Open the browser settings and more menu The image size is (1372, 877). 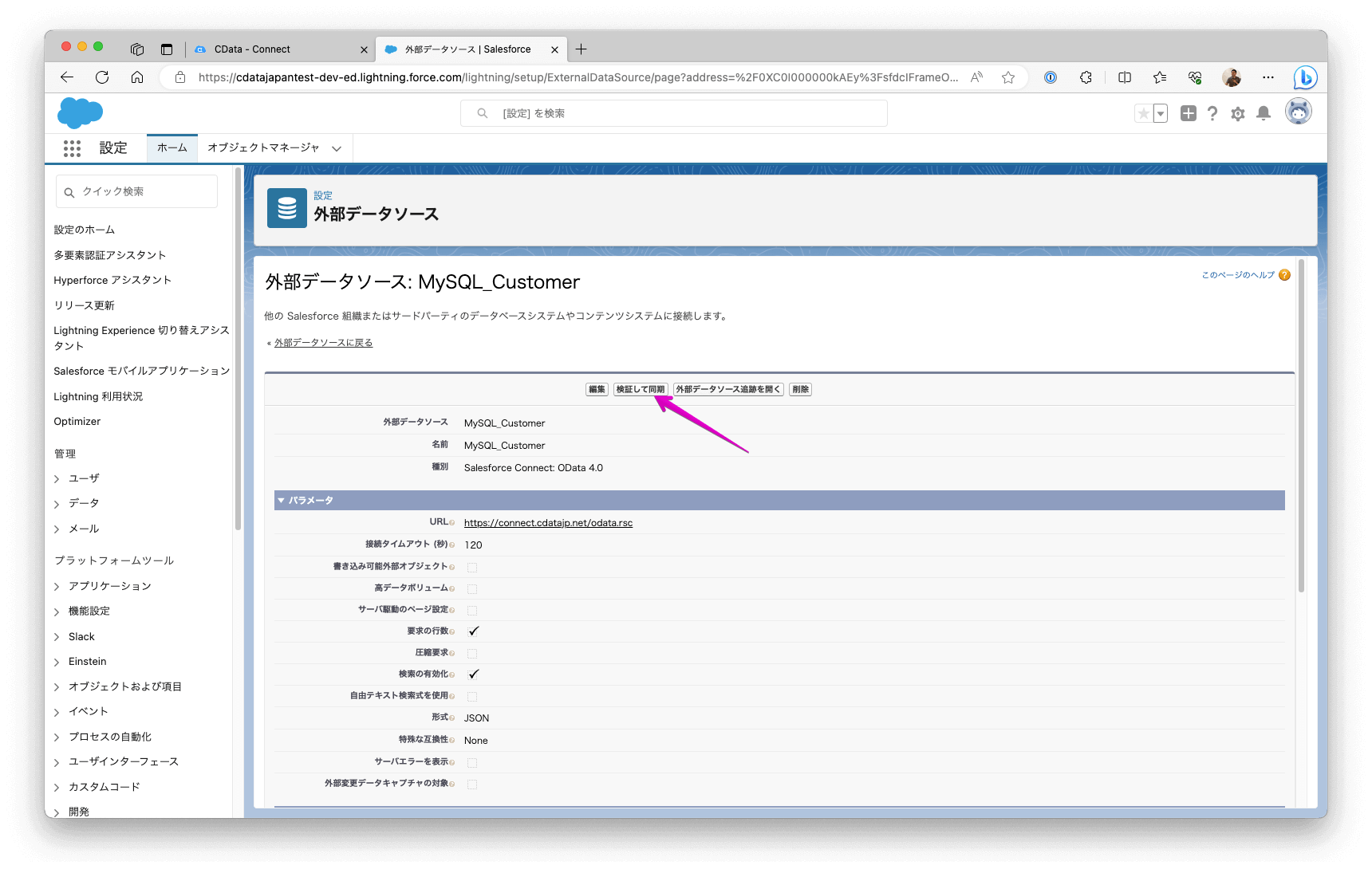tap(1268, 77)
